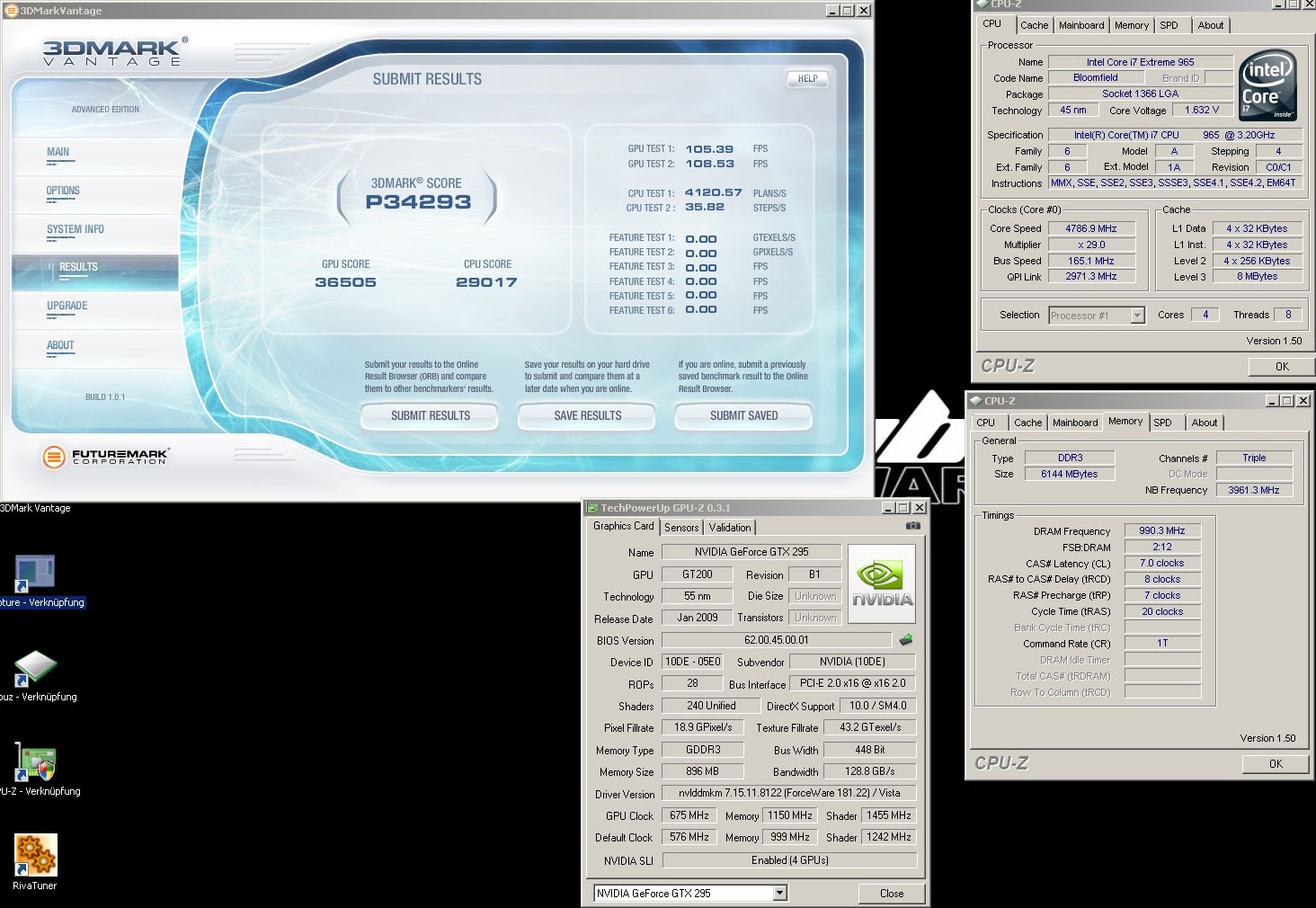Click the HELP button in 3DMark

tap(807, 78)
